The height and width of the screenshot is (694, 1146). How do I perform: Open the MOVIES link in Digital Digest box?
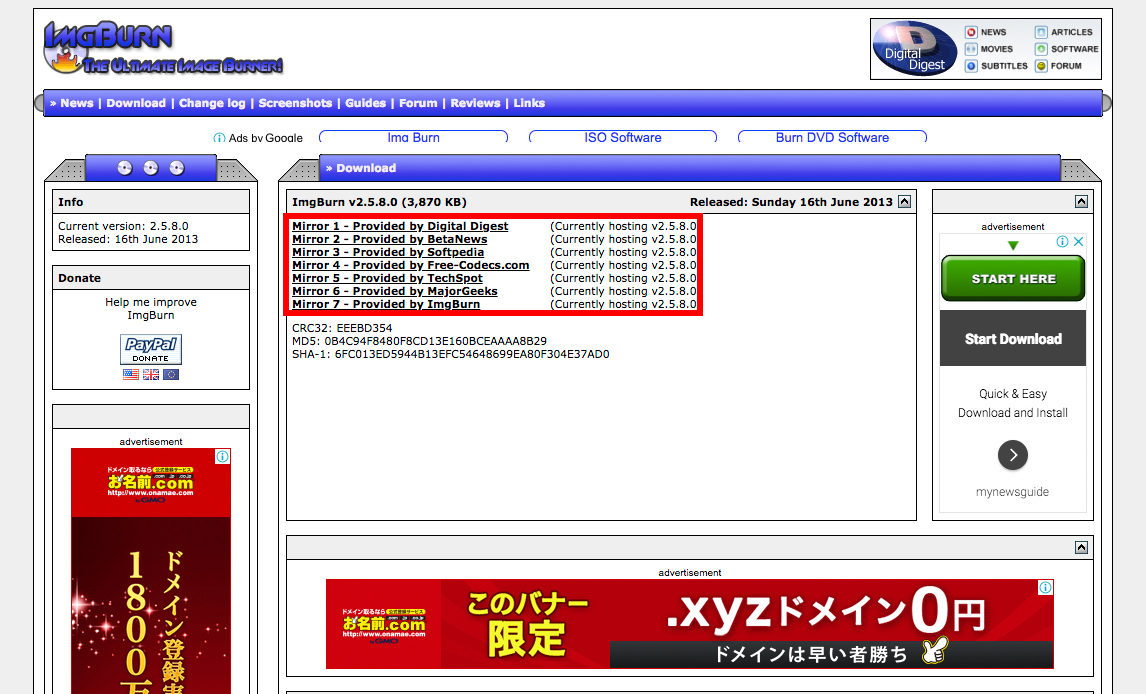pos(997,49)
